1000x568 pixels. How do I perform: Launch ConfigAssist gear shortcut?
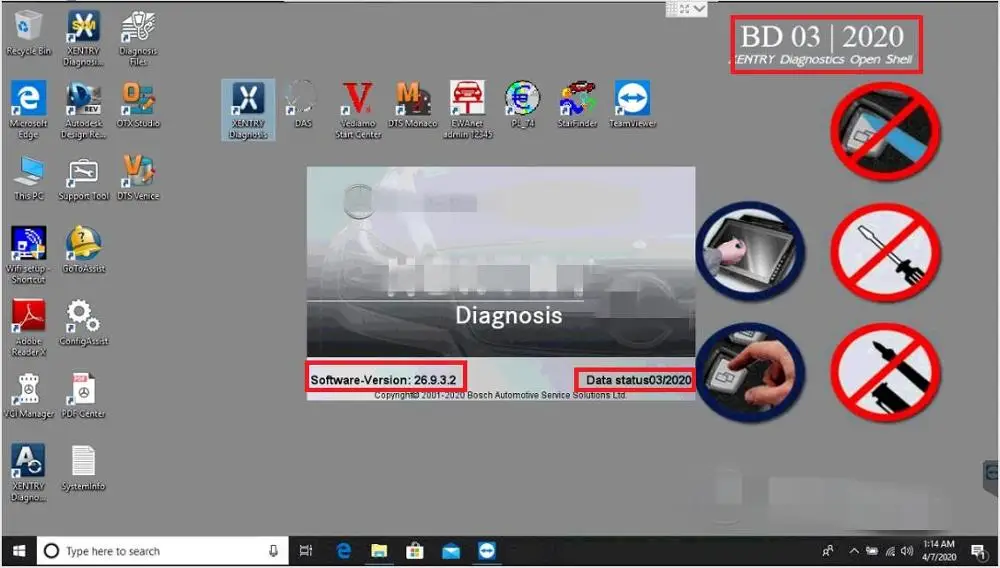(x=84, y=322)
